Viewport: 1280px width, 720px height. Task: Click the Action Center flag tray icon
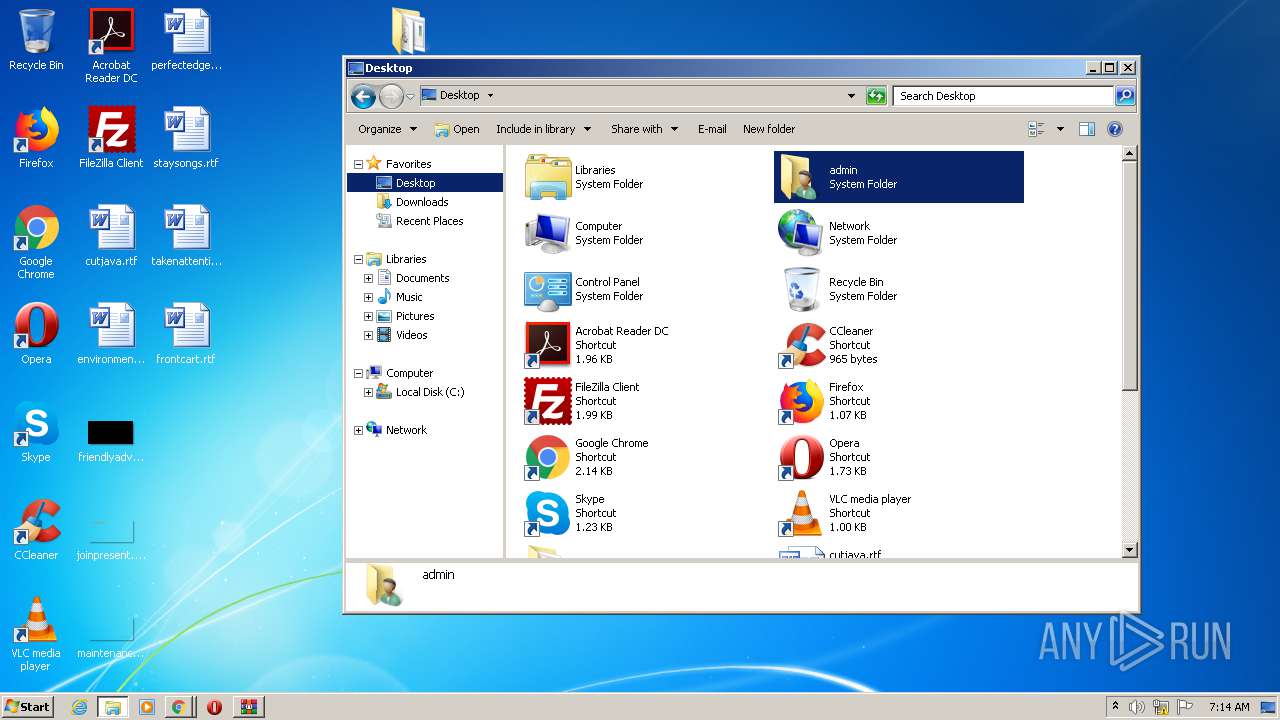point(1185,707)
